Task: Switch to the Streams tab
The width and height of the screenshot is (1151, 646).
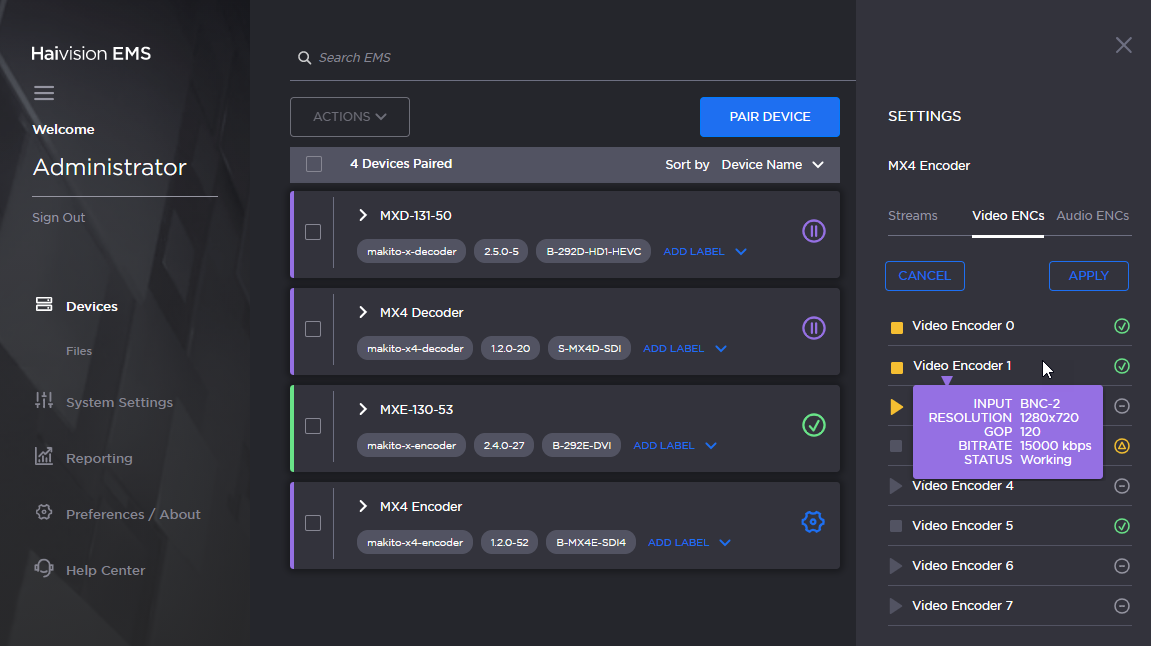Action: [912, 215]
